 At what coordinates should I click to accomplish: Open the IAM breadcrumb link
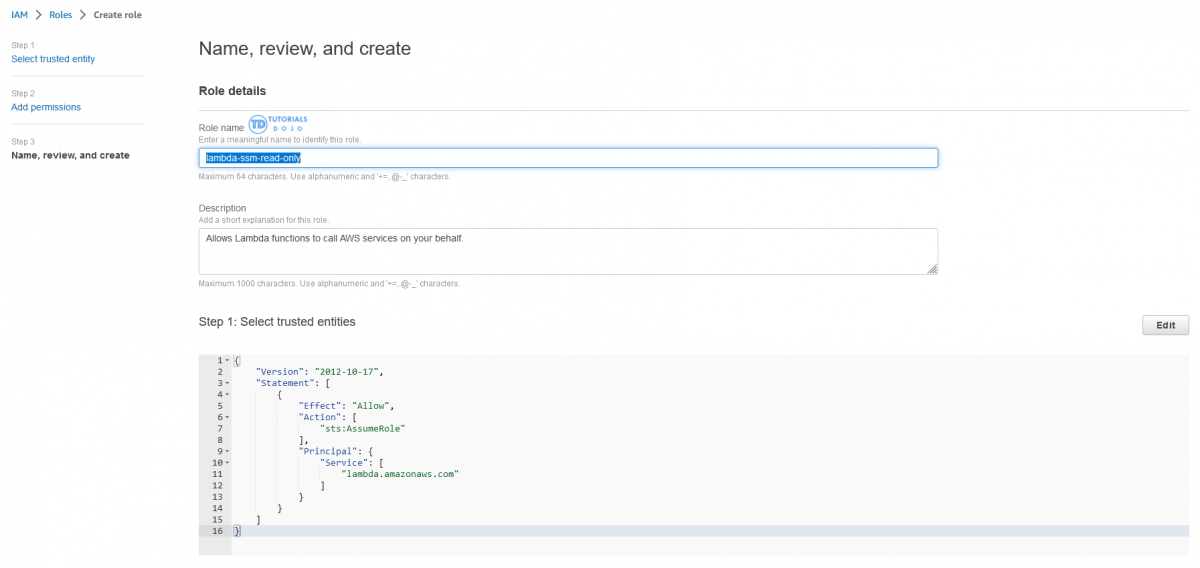(x=19, y=15)
